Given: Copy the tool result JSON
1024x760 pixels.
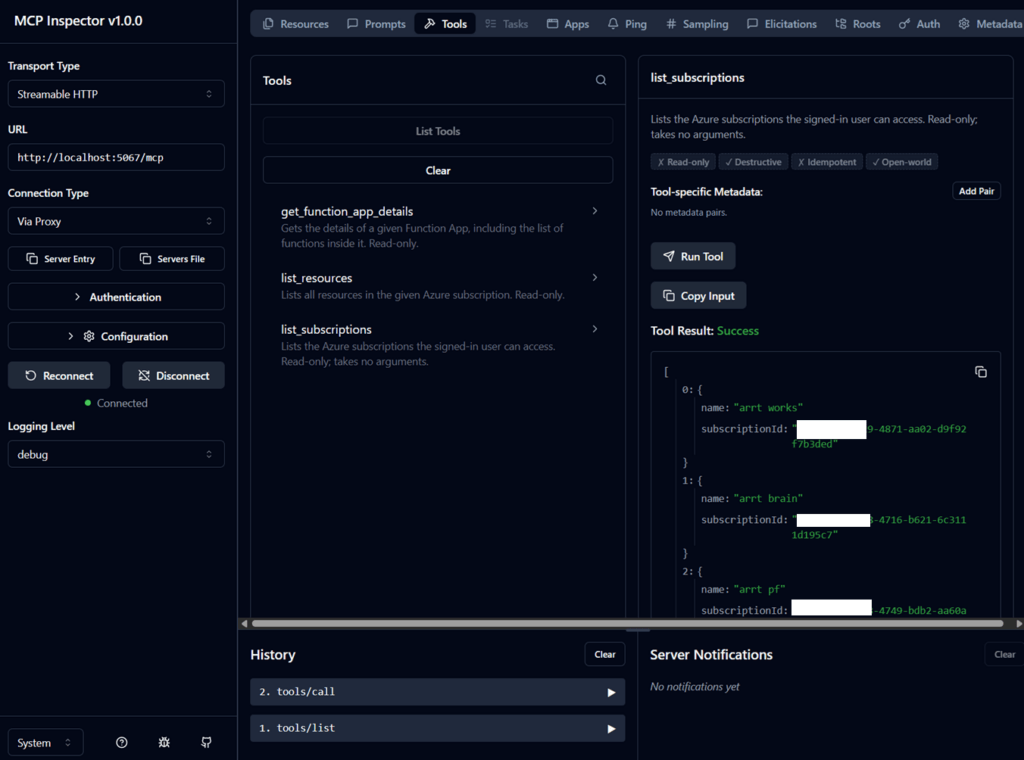Looking at the screenshot, I should click(x=981, y=372).
